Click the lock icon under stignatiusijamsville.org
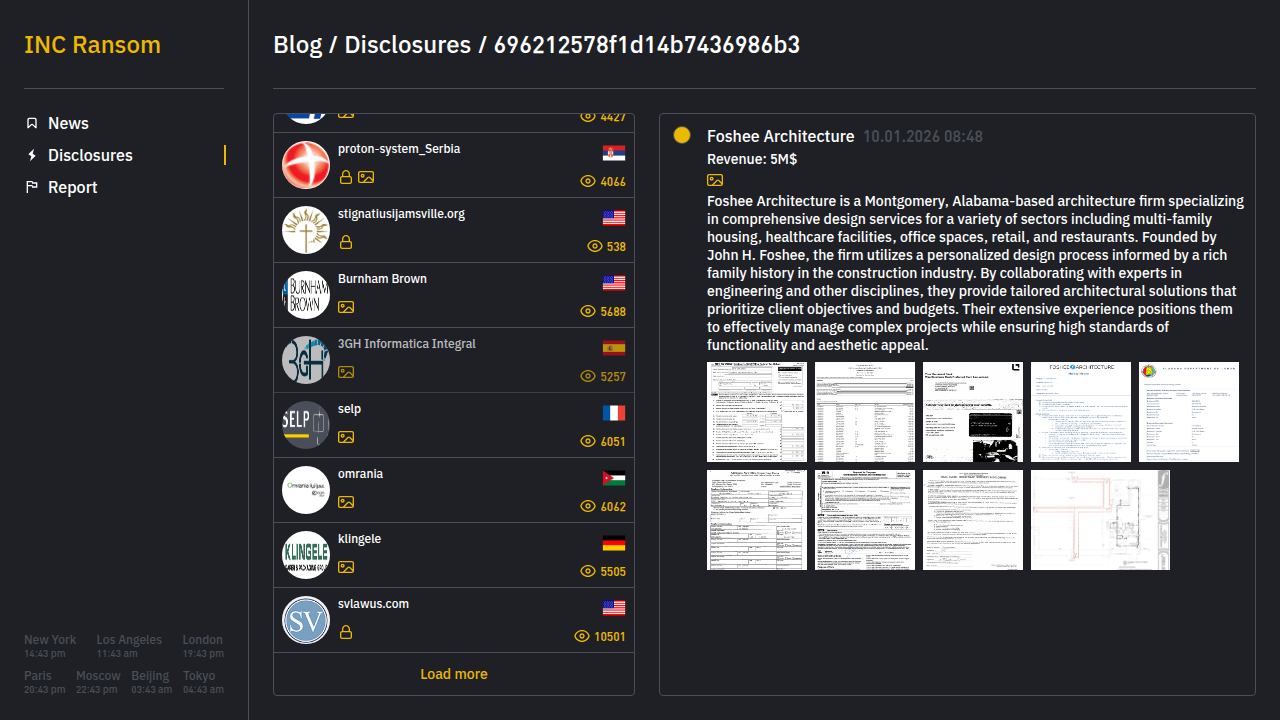This screenshot has width=1280, height=720. tap(346, 242)
